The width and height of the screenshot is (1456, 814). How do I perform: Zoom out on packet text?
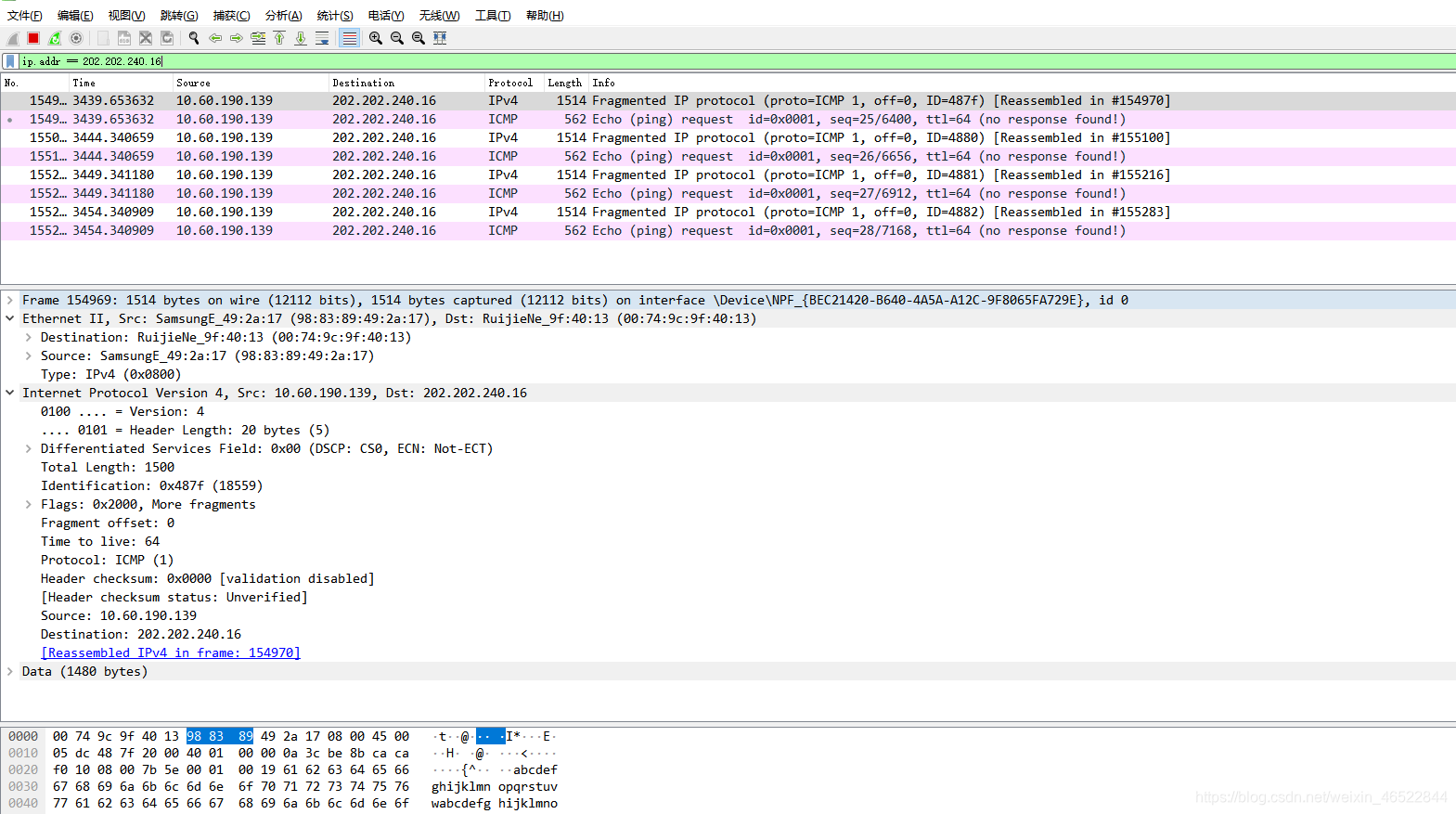pyautogui.click(x=397, y=38)
